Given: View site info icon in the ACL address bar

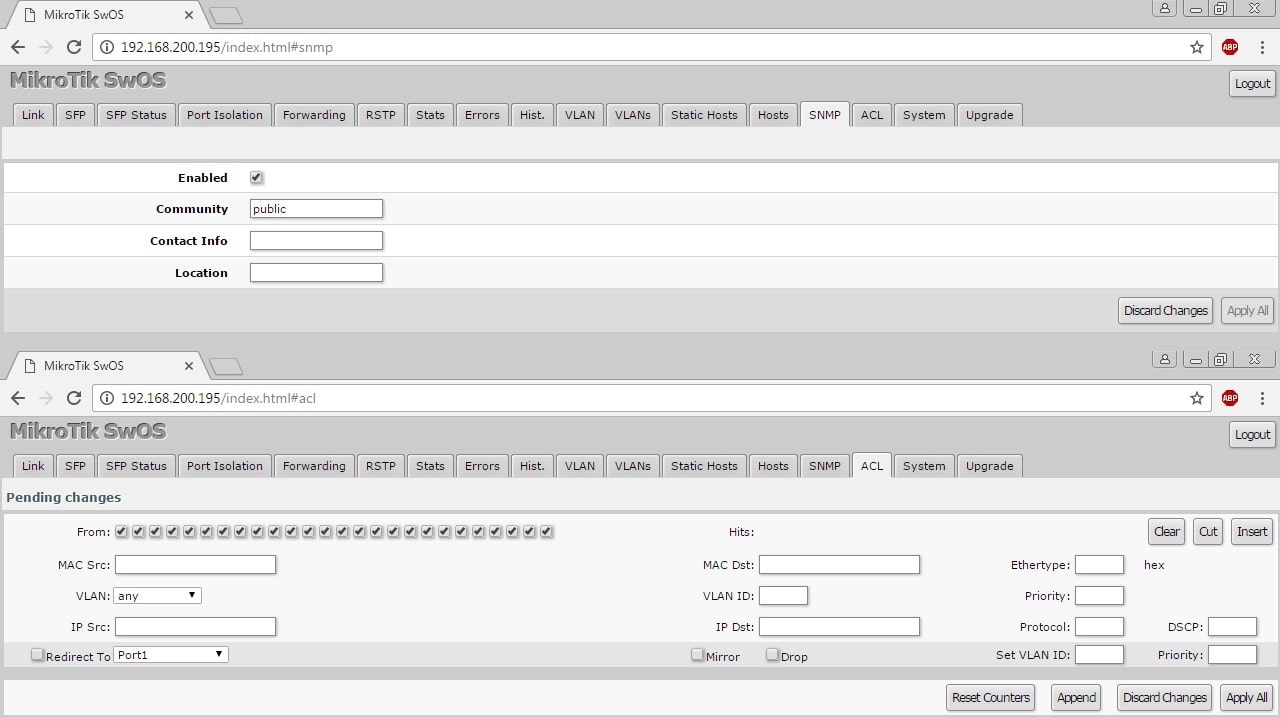Looking at the screenshot, I should 107,398.
